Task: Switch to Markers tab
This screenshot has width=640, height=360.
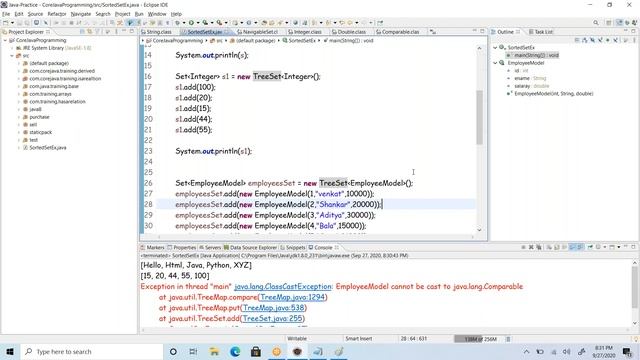Action: pyautogui.click(x=152, y=248)
